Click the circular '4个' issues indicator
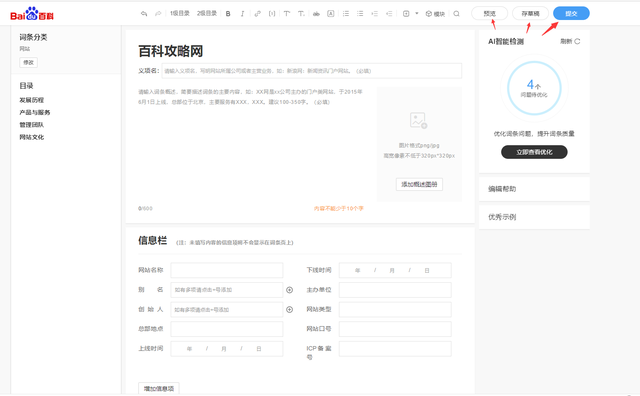Image resolution: width=640 pixels, height=396 pixels. click(534, 88)
